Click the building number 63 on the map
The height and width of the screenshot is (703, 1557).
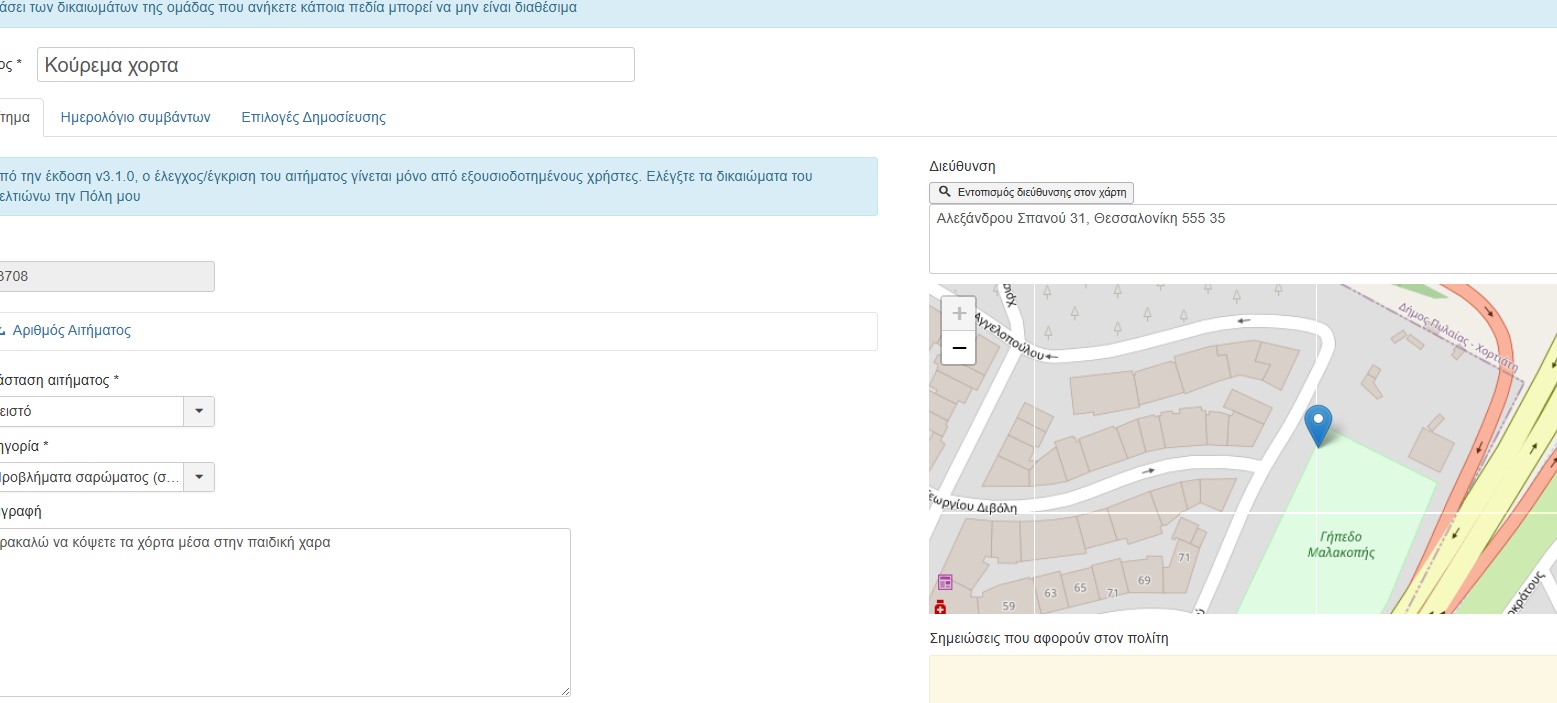point(1050,593)
